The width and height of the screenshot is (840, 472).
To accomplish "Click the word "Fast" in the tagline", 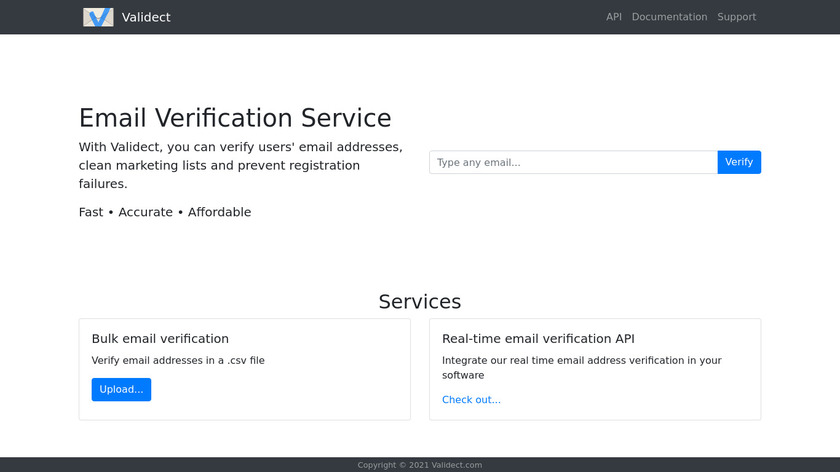I will tap(91, 212).
